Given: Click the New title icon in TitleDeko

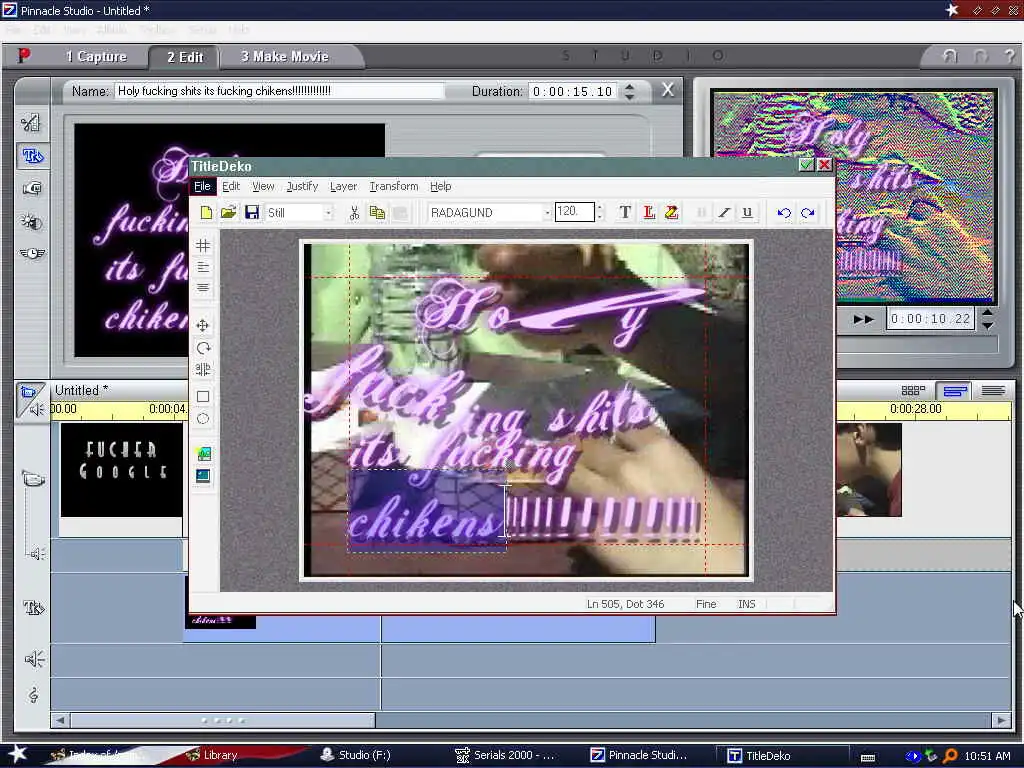Looking at the screenshot, I should [x=206, y=212].
